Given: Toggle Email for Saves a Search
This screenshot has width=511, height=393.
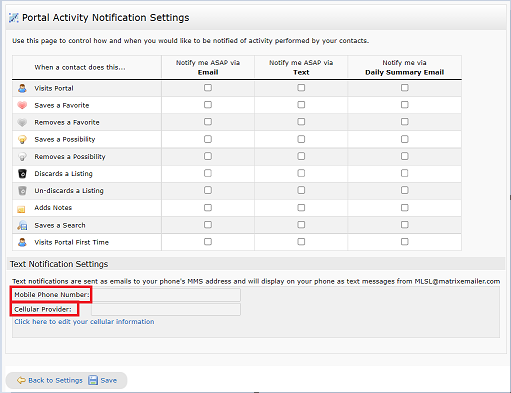Looking at the screenshot, I should (208, 225).
